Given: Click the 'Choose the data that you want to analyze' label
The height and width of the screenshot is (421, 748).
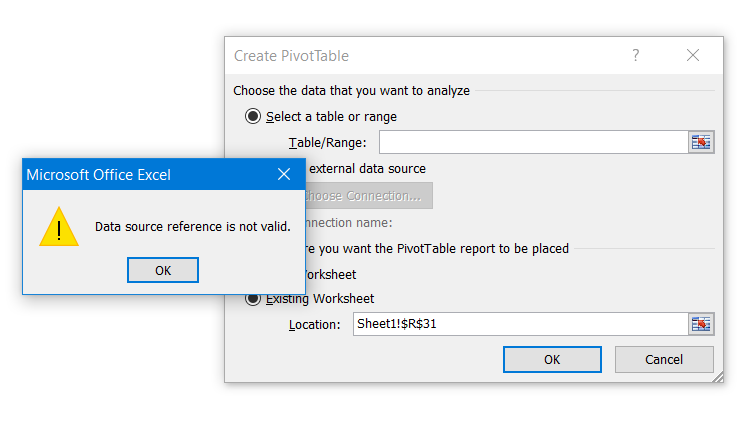Looking at the screenshot, I should tap(352, 91).
